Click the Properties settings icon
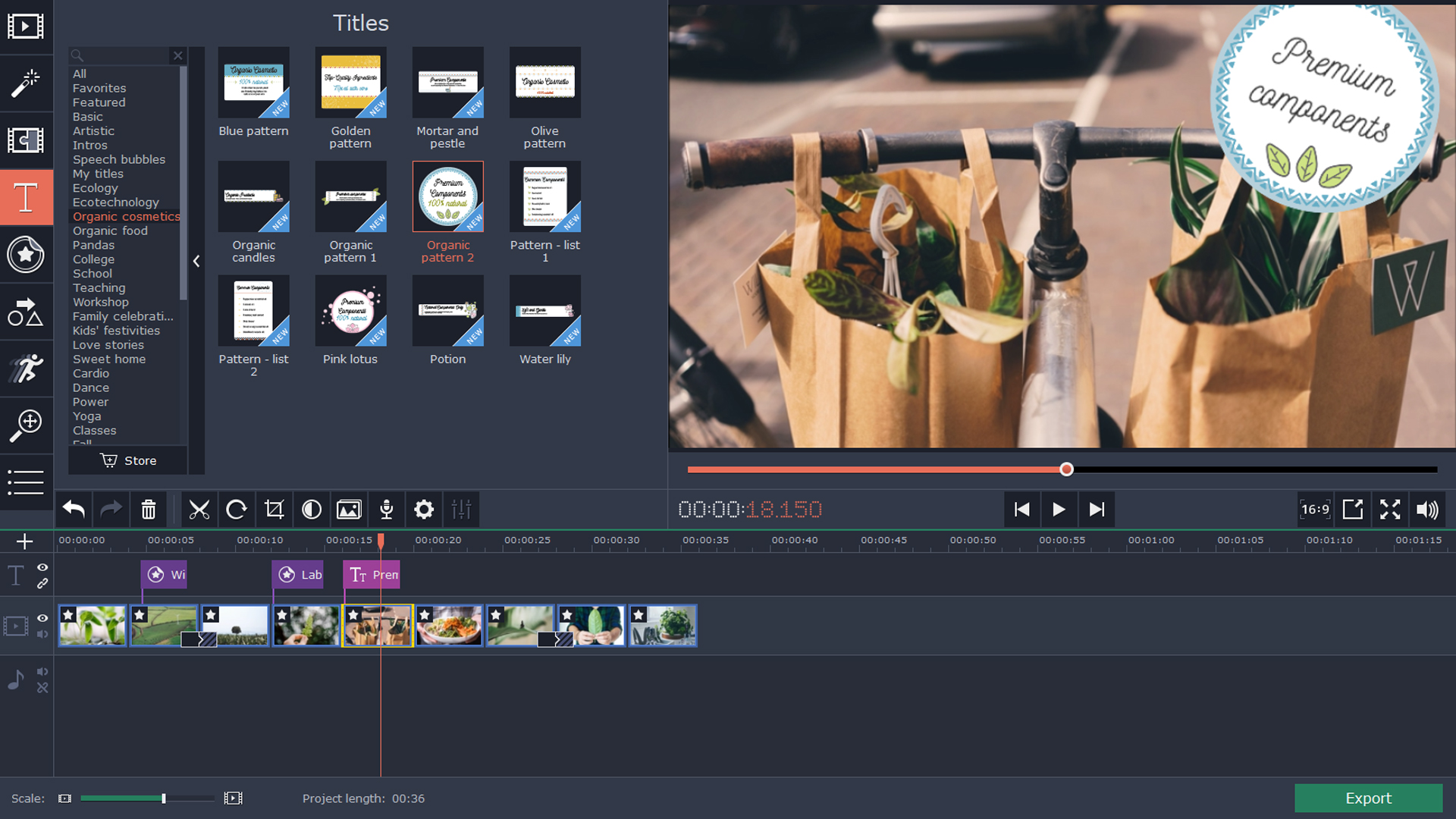 point(424,509)
